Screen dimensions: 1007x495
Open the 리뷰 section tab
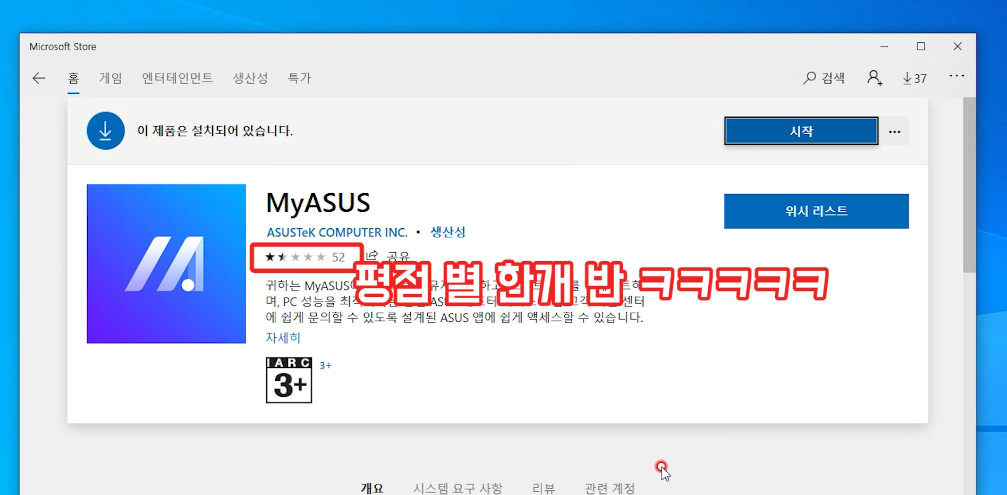point(543,488)
